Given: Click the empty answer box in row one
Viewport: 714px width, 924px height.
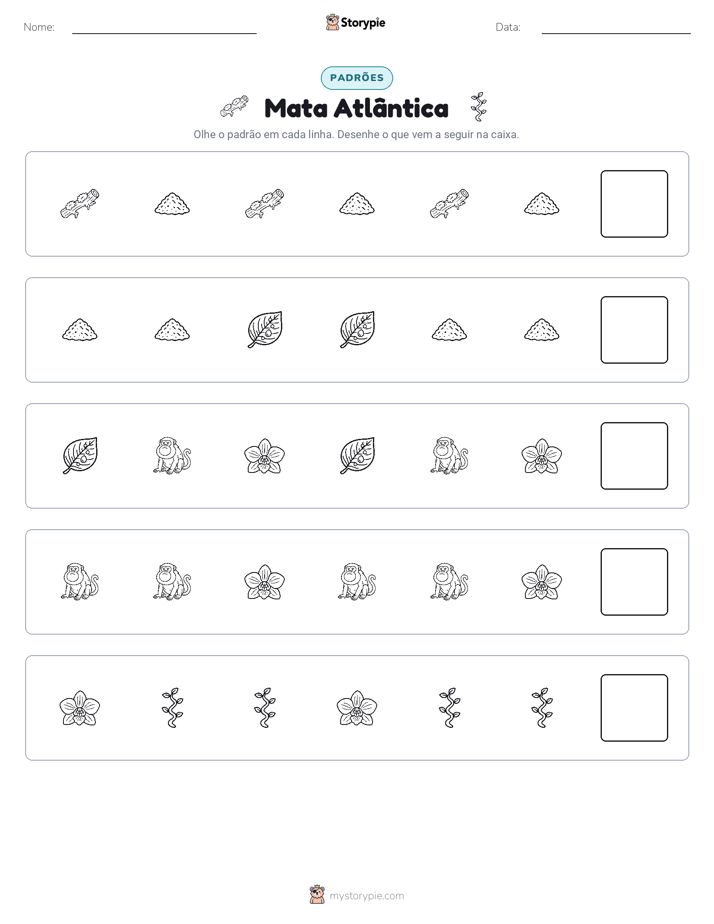Looking at the screenshot, I should 634,204.
